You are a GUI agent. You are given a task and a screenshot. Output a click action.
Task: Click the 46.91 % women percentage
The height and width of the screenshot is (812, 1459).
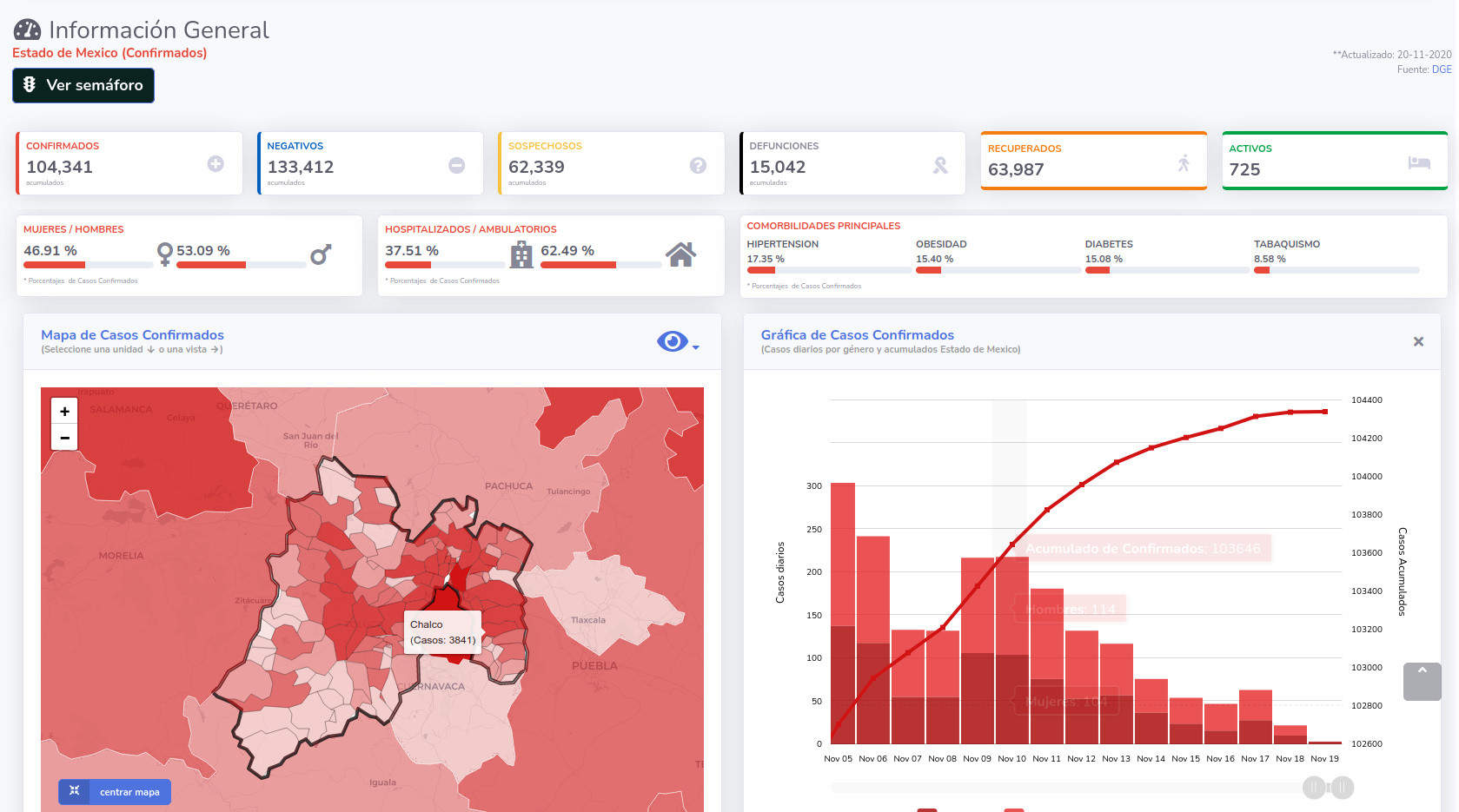coord(50,250)
